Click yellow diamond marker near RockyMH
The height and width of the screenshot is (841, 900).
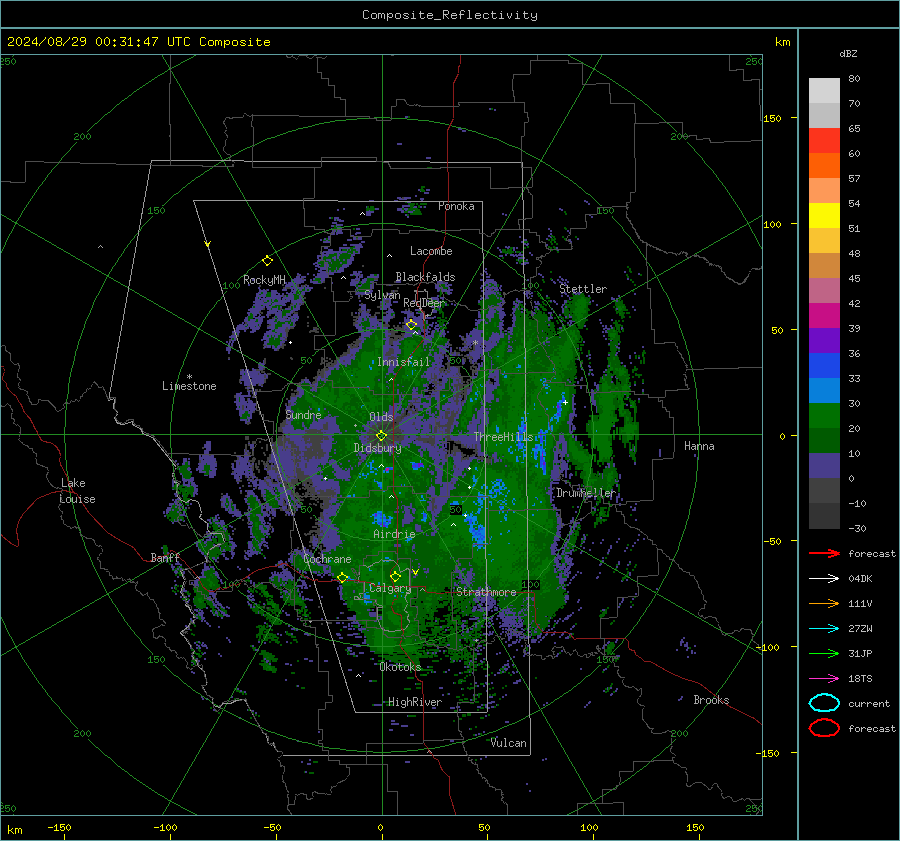(267, 261)
